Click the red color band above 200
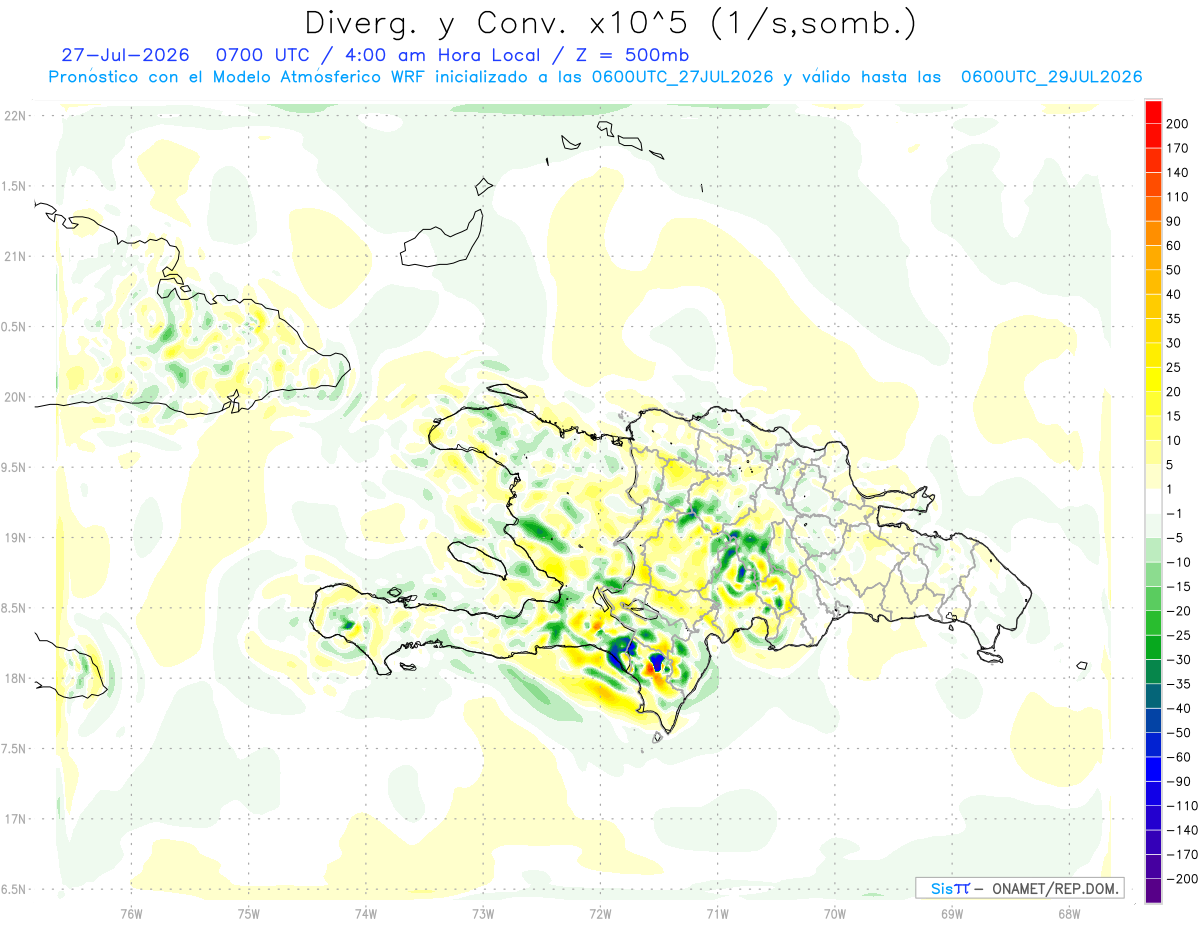 pyautogui.click(x=1154, y=112)
